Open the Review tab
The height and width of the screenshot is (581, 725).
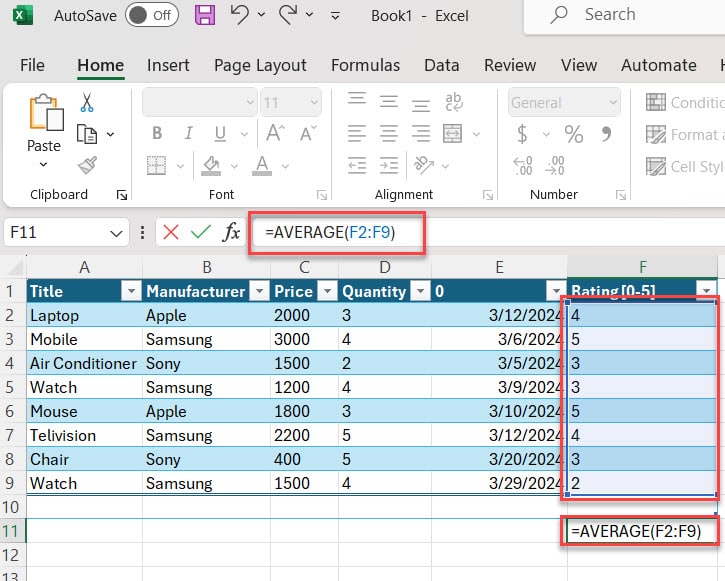(510, 65)
